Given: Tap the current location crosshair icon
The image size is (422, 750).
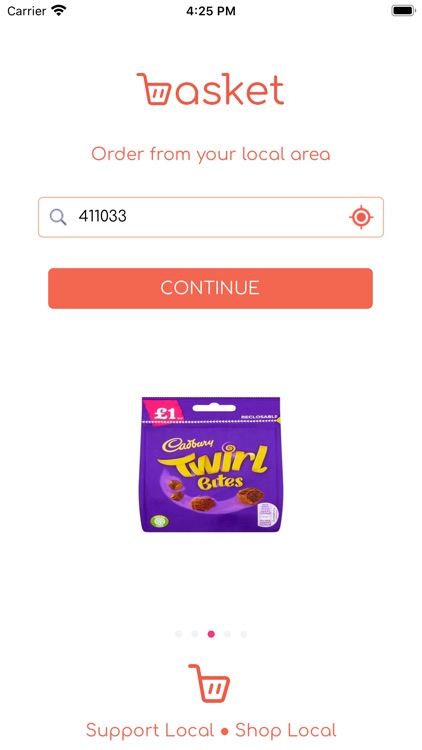Looking at the screenshot, I should [361, 218].
